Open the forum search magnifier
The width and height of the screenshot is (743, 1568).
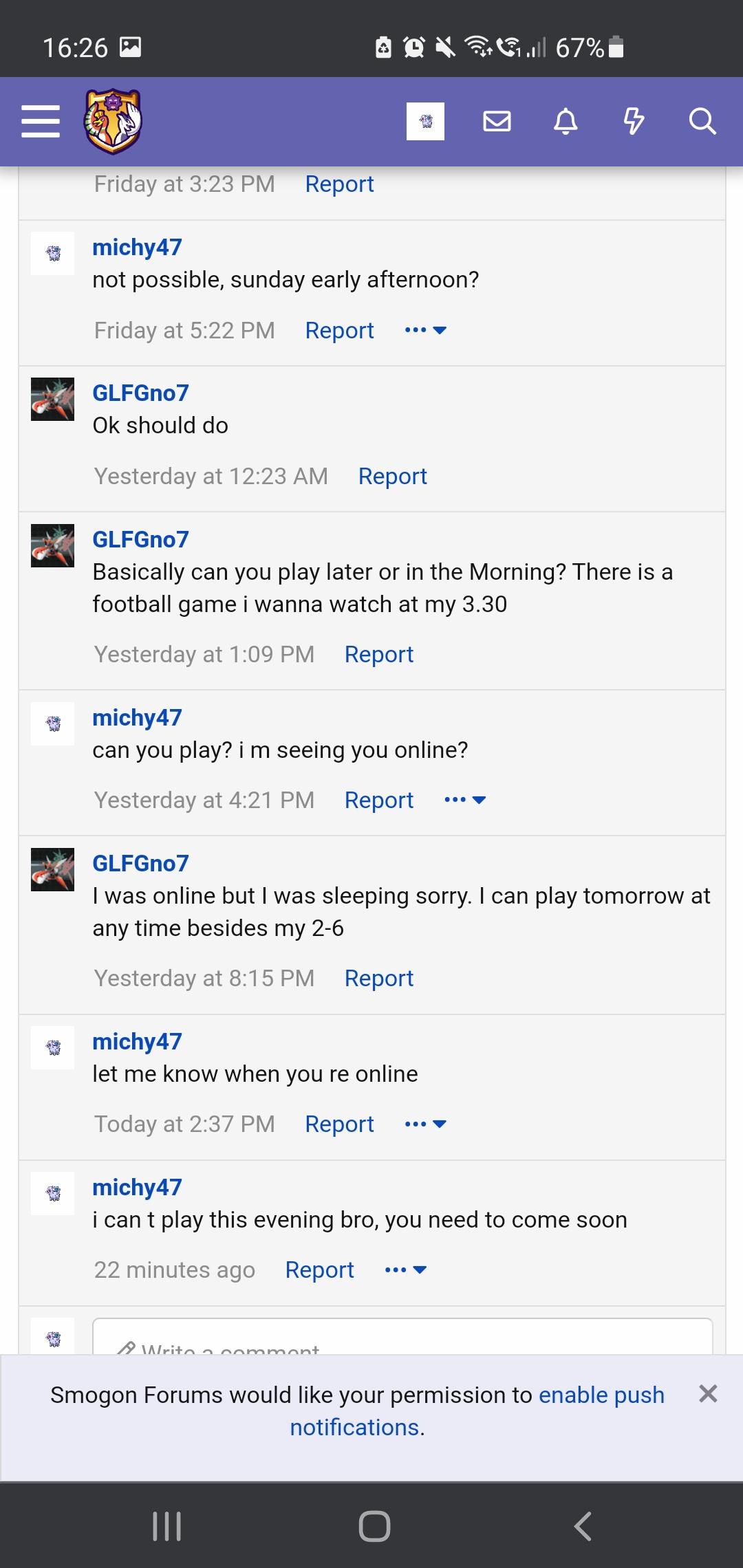tap(702, 122)
